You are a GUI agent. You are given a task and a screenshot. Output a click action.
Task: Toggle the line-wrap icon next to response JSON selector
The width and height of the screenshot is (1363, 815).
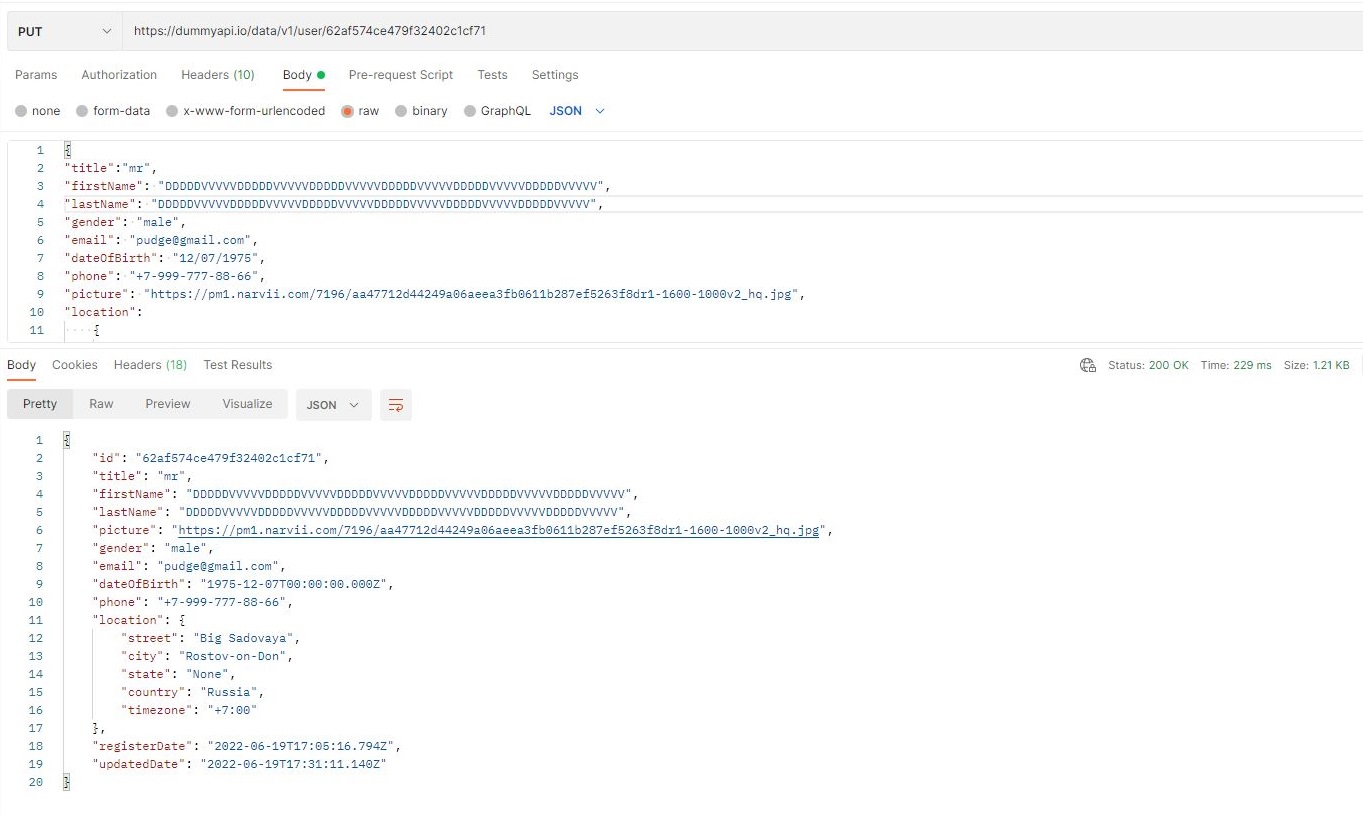[x=396, y=405]
